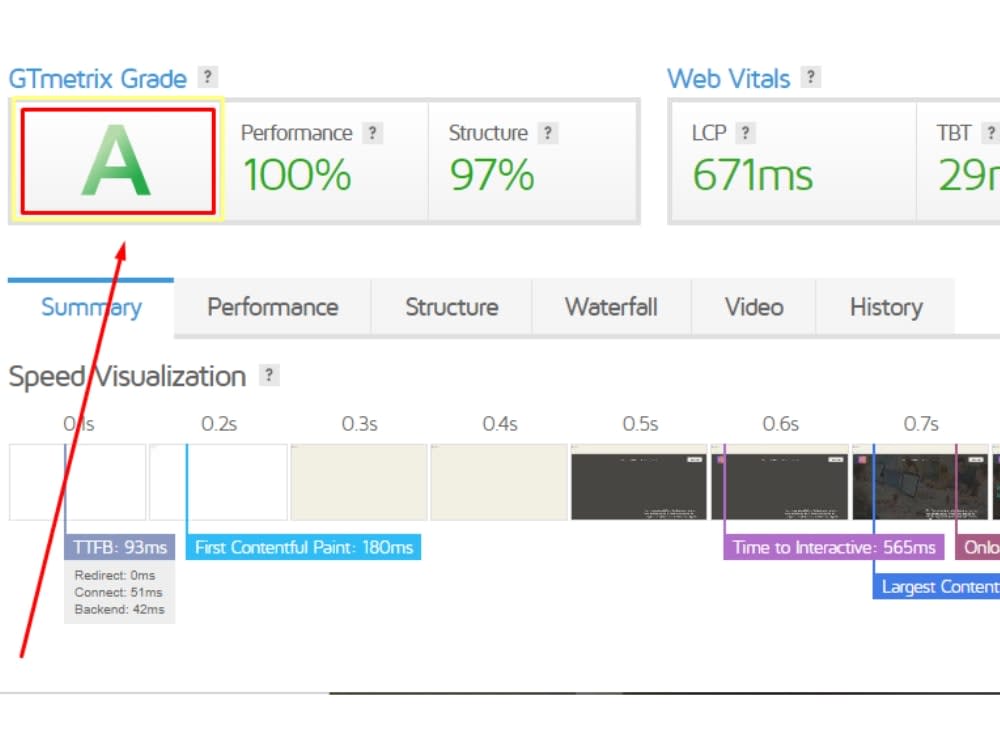Switch to the Summary tab
Screen dimensions: 1000x750
(91, 307)
